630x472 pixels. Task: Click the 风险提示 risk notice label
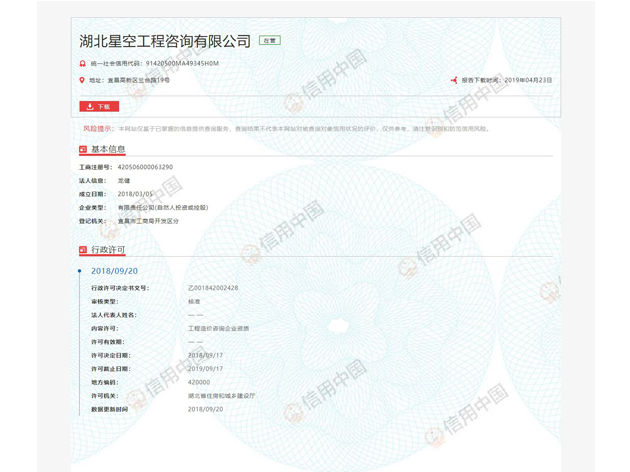coord(97,129)
